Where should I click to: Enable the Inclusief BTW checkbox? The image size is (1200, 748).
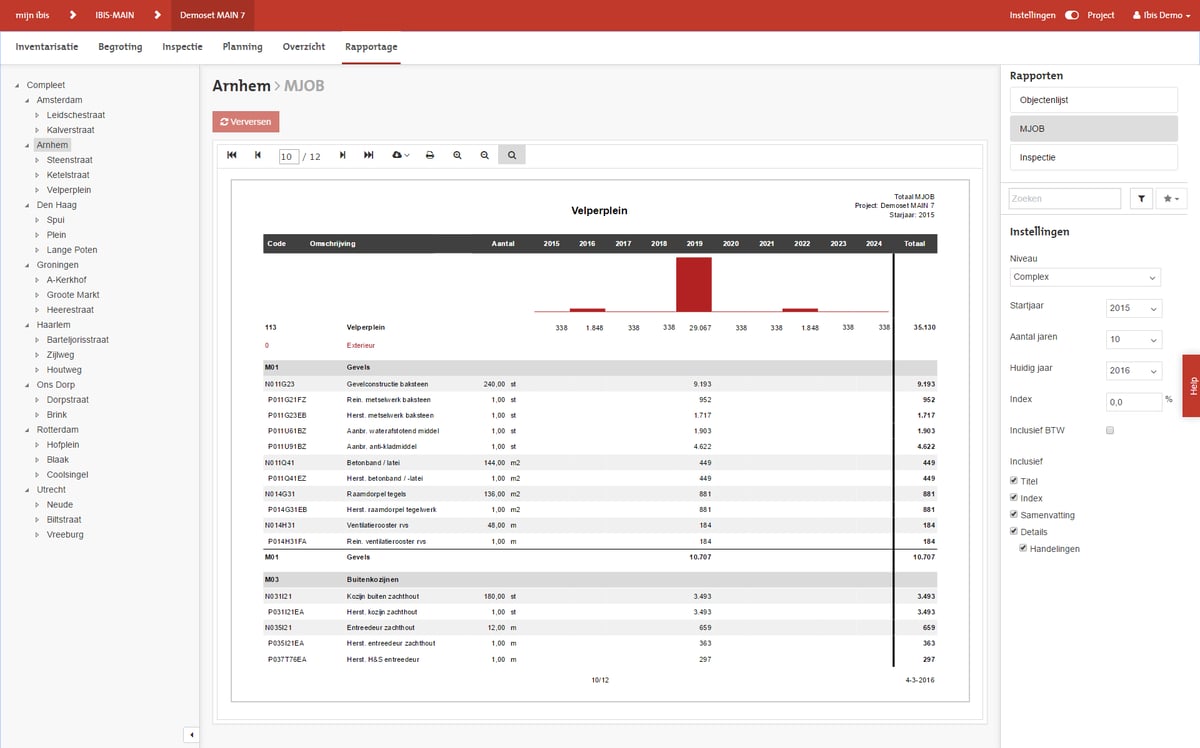point(1110,430)
